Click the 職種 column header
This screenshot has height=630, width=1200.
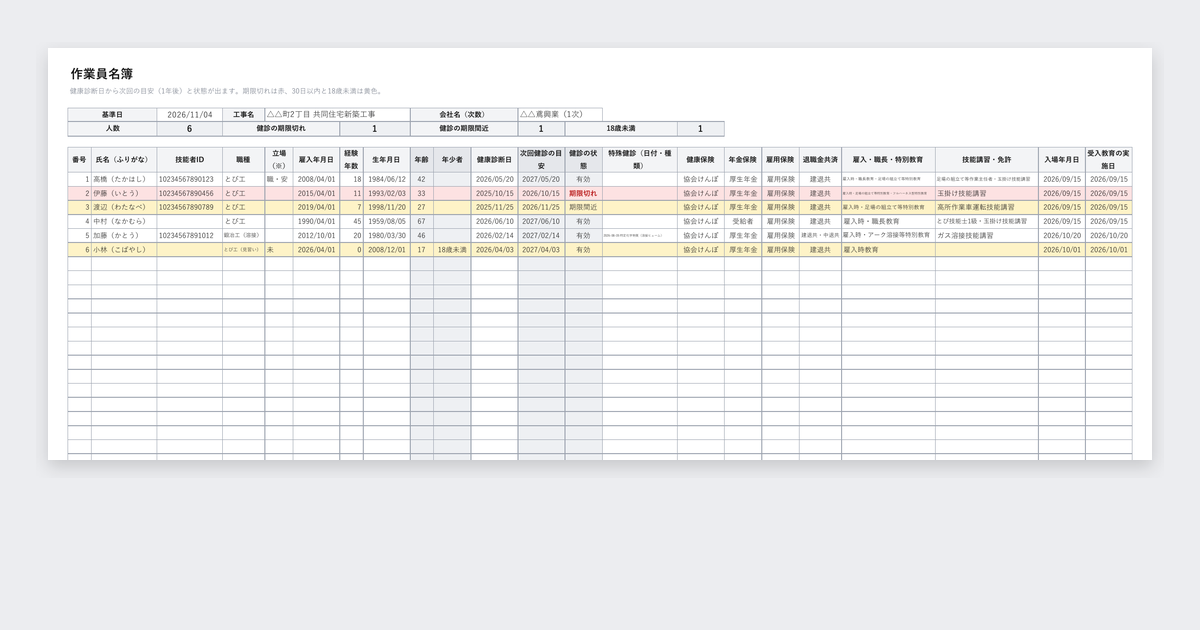pyautogui.click(x=243, y=159)
